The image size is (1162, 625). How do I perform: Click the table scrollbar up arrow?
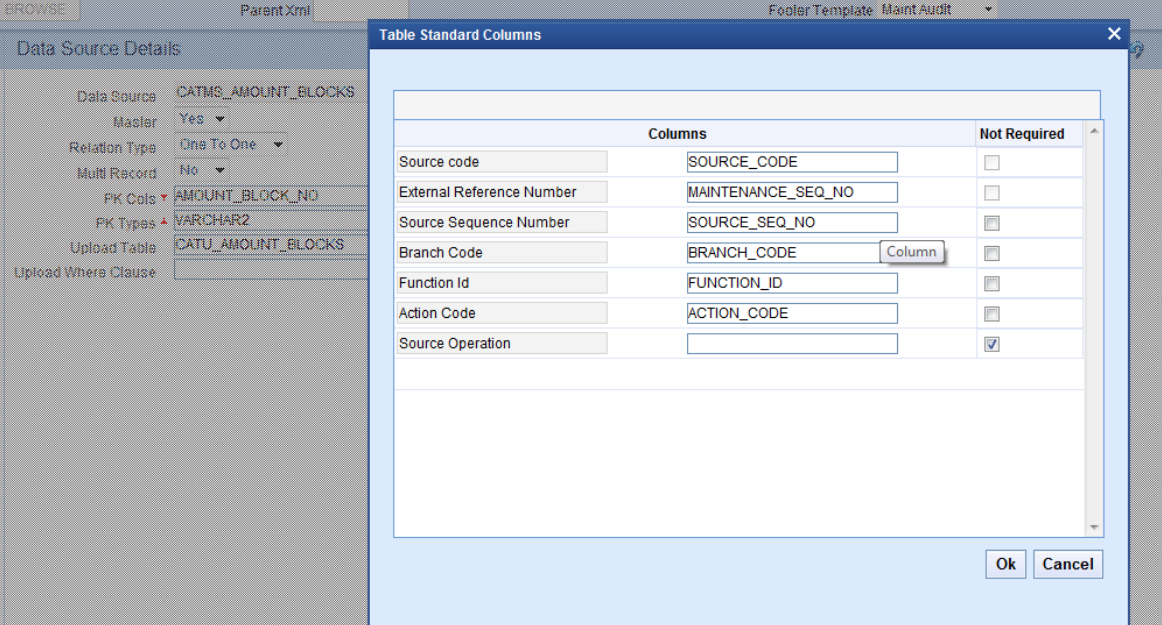point(1094,130)
